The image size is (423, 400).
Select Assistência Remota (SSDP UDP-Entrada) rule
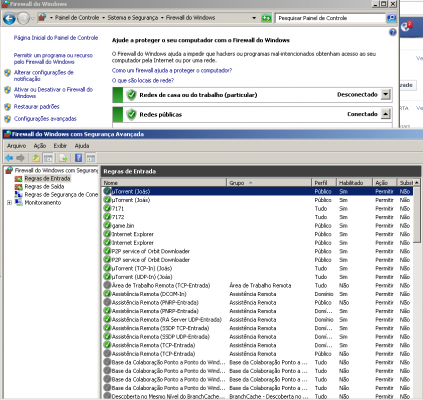point(257,337)
